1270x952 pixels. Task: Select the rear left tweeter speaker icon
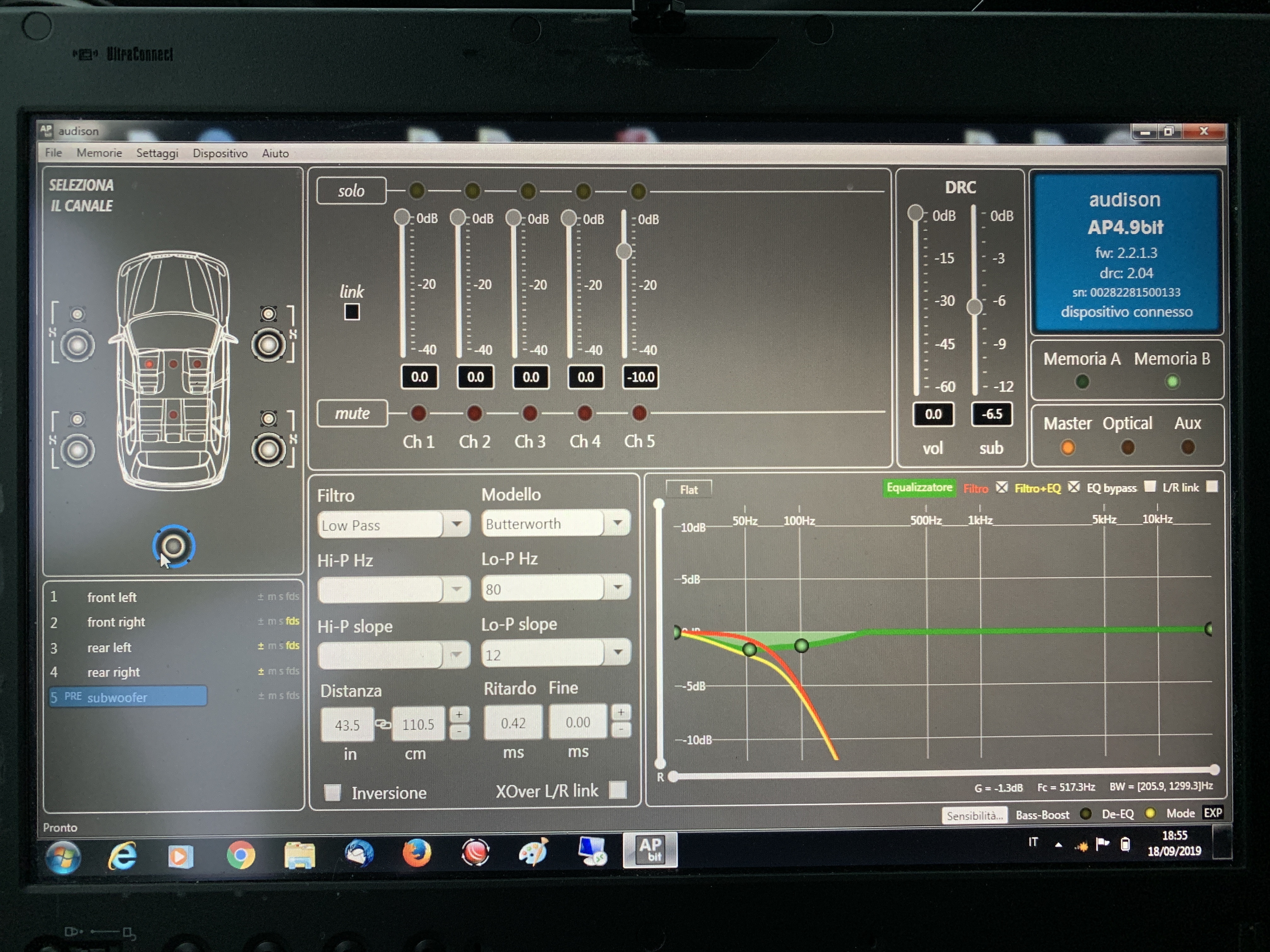tap(77, 419)
